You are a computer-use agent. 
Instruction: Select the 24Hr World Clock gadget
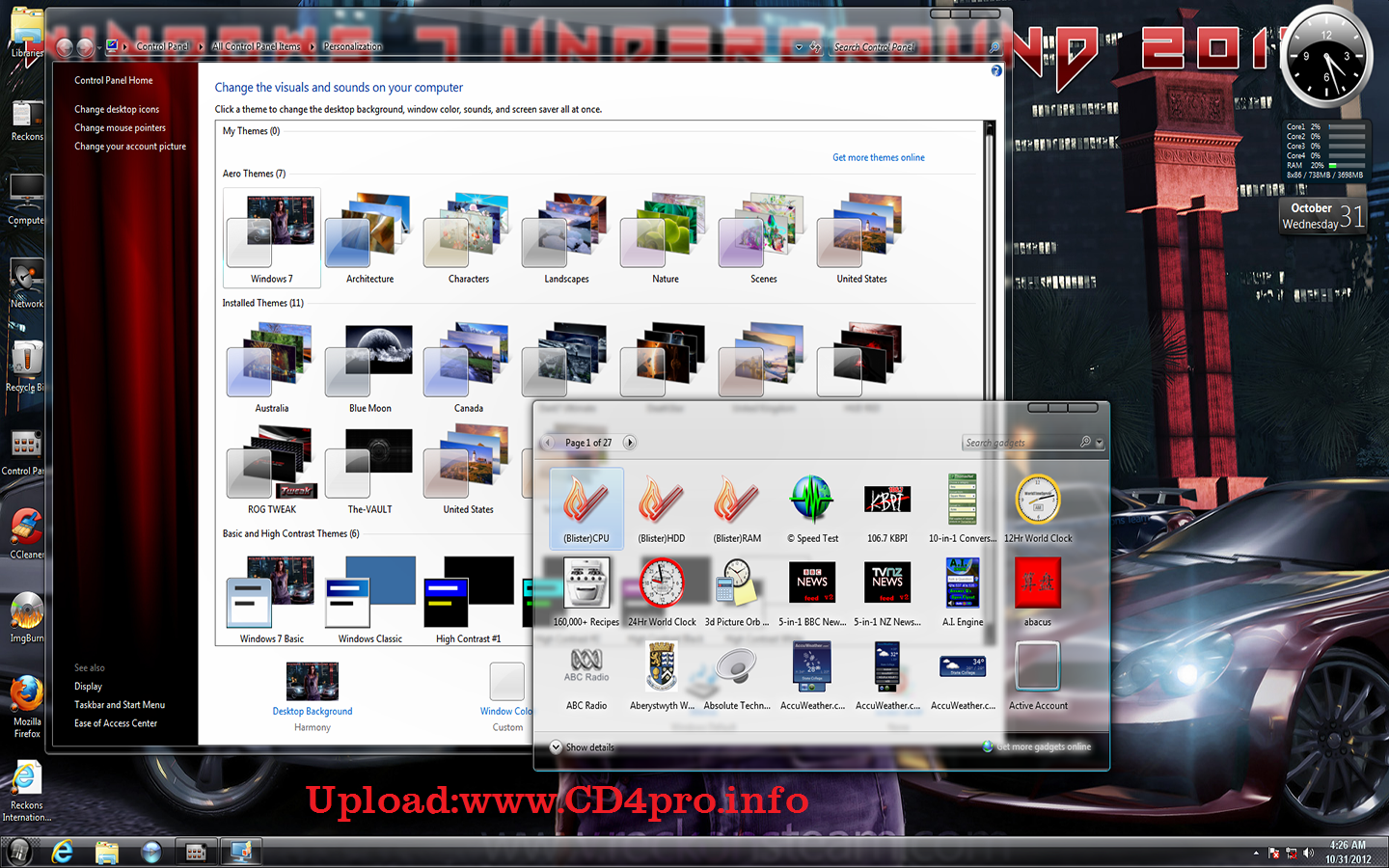pyautogui.click(x=662, y=592)
